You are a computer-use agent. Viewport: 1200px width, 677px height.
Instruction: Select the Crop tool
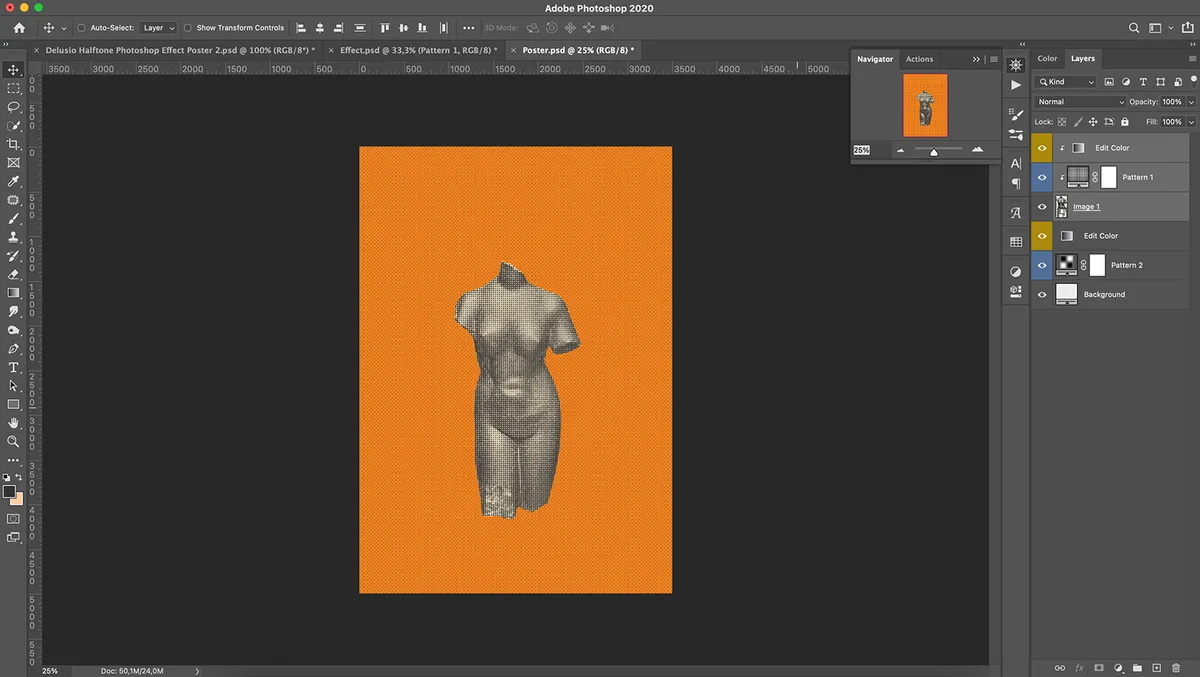(x=14, y=144)
